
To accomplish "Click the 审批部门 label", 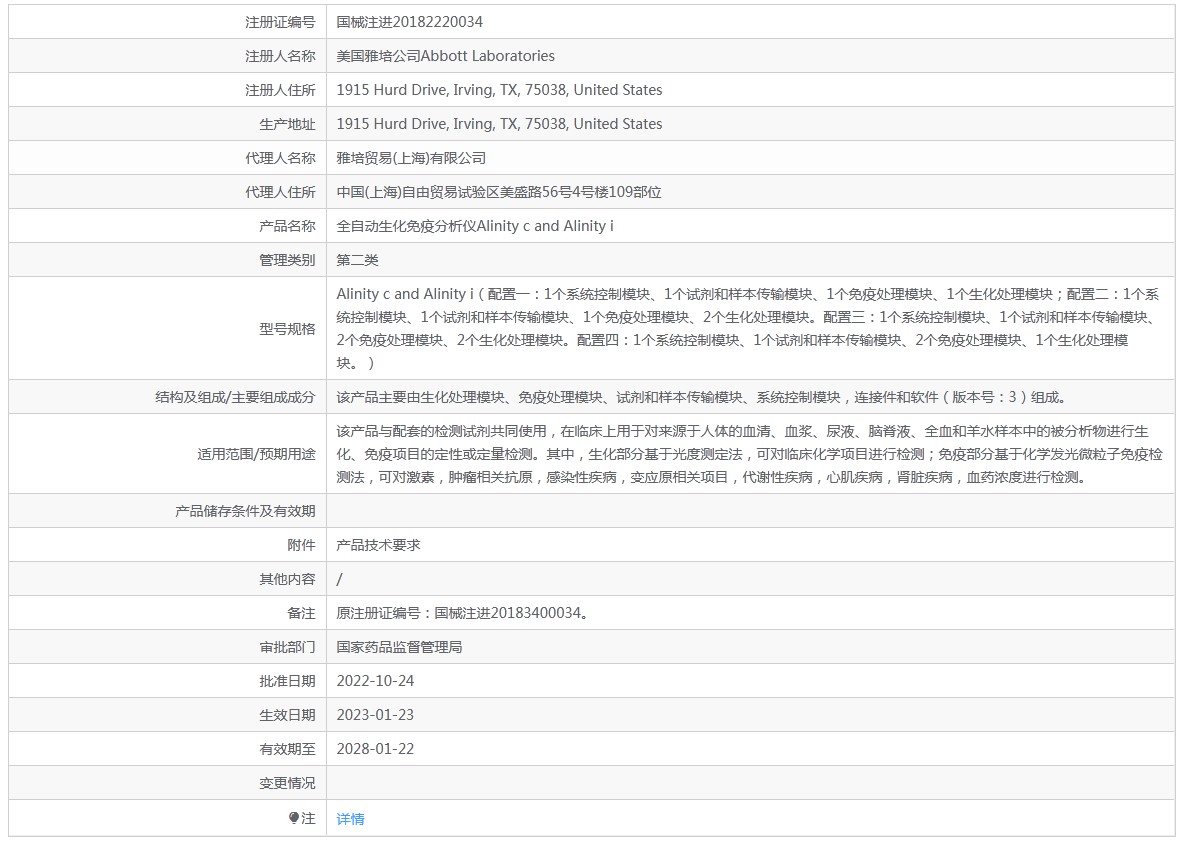I will point(287,647).
